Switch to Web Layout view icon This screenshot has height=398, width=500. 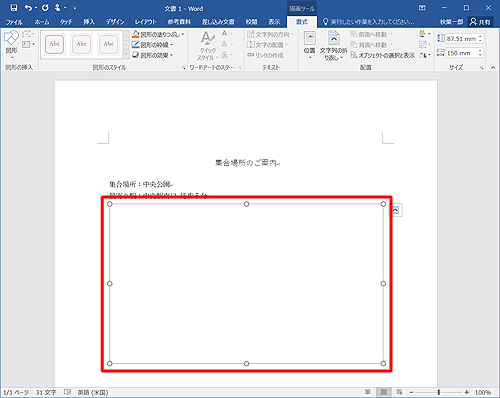(399, 392)
